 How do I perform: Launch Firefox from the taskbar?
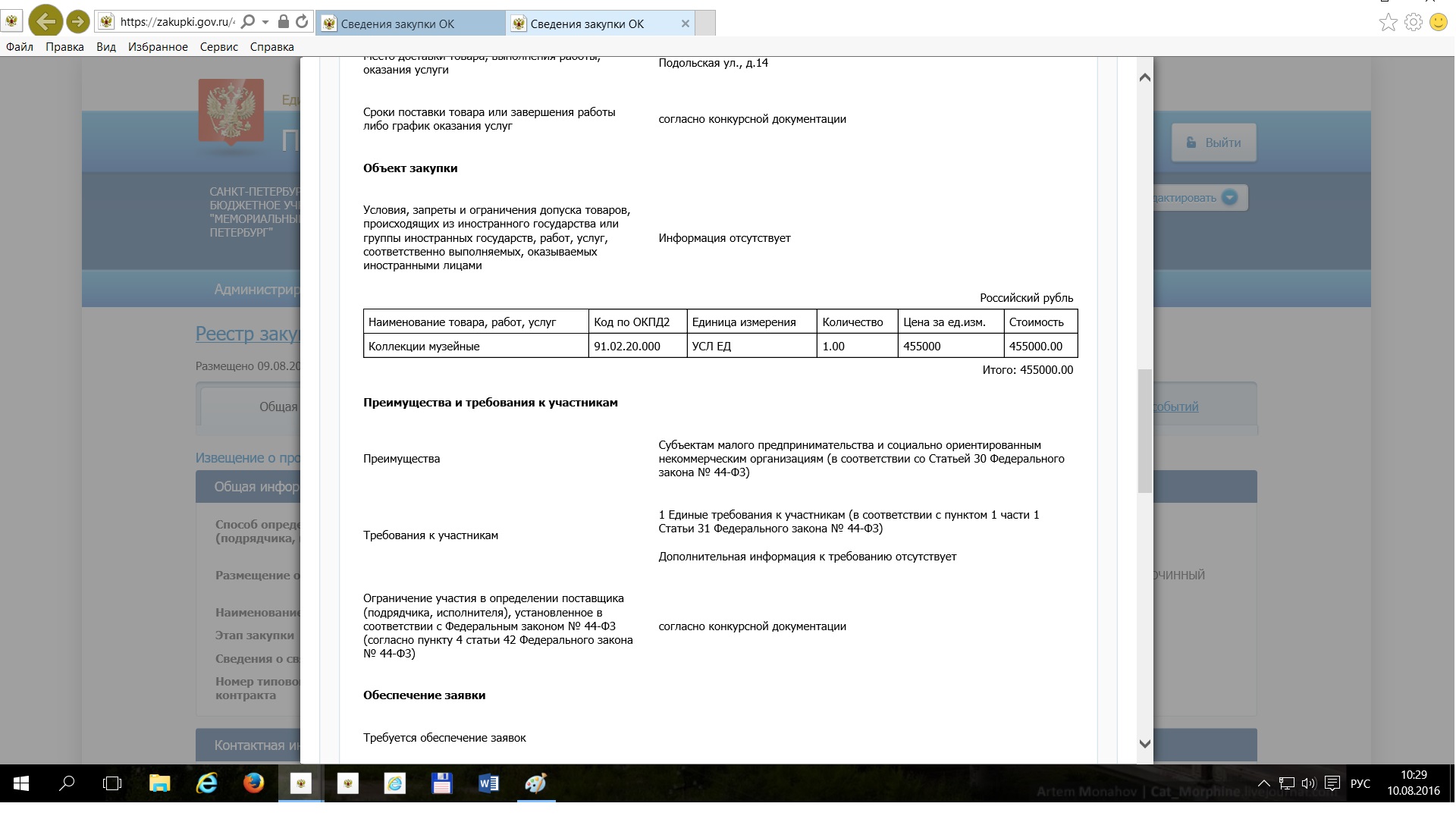tap(253, 783)
